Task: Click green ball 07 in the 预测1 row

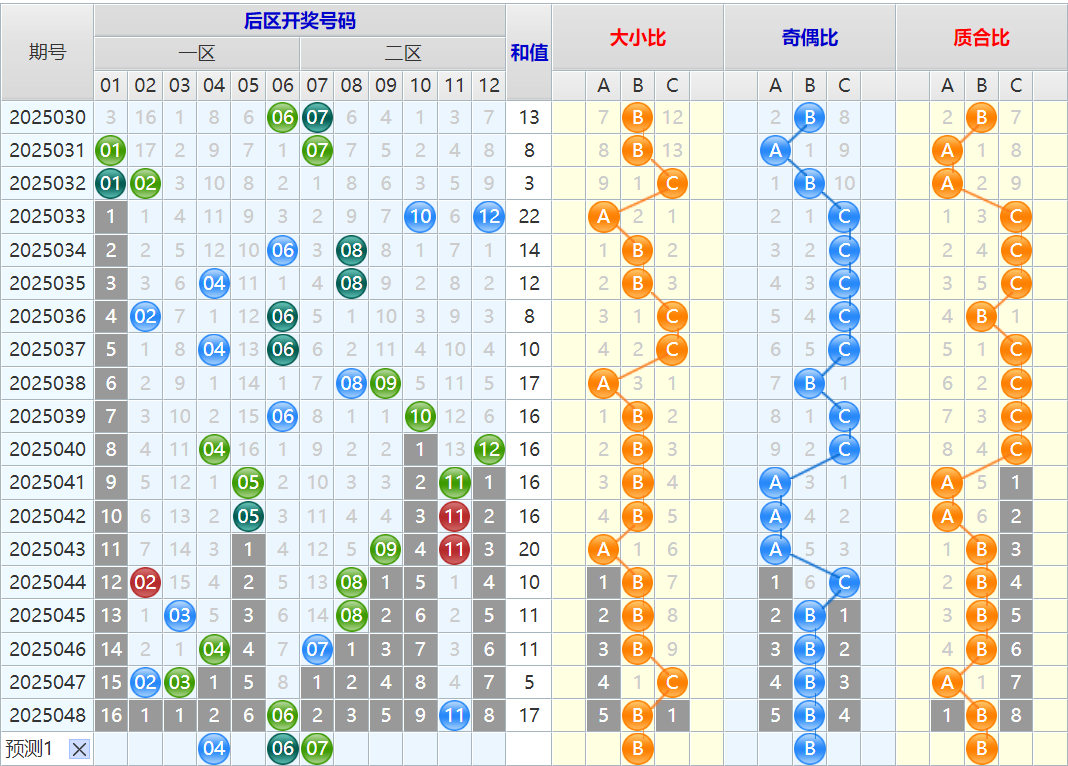Action: pyautogui.click(x=317, y=748)
